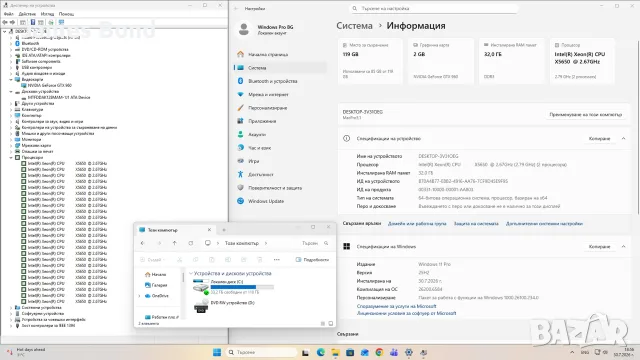The width and height of the screenshot is (640, 360).
Task: Go back in File Explorer window
Action: [x=142, y=243]
